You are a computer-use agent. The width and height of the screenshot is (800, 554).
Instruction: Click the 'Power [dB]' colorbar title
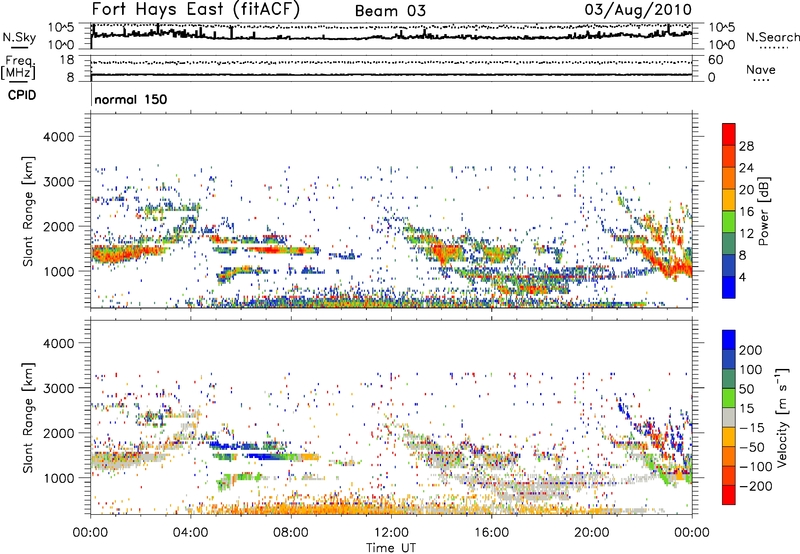pyautogui.click(x=764, y=211)
